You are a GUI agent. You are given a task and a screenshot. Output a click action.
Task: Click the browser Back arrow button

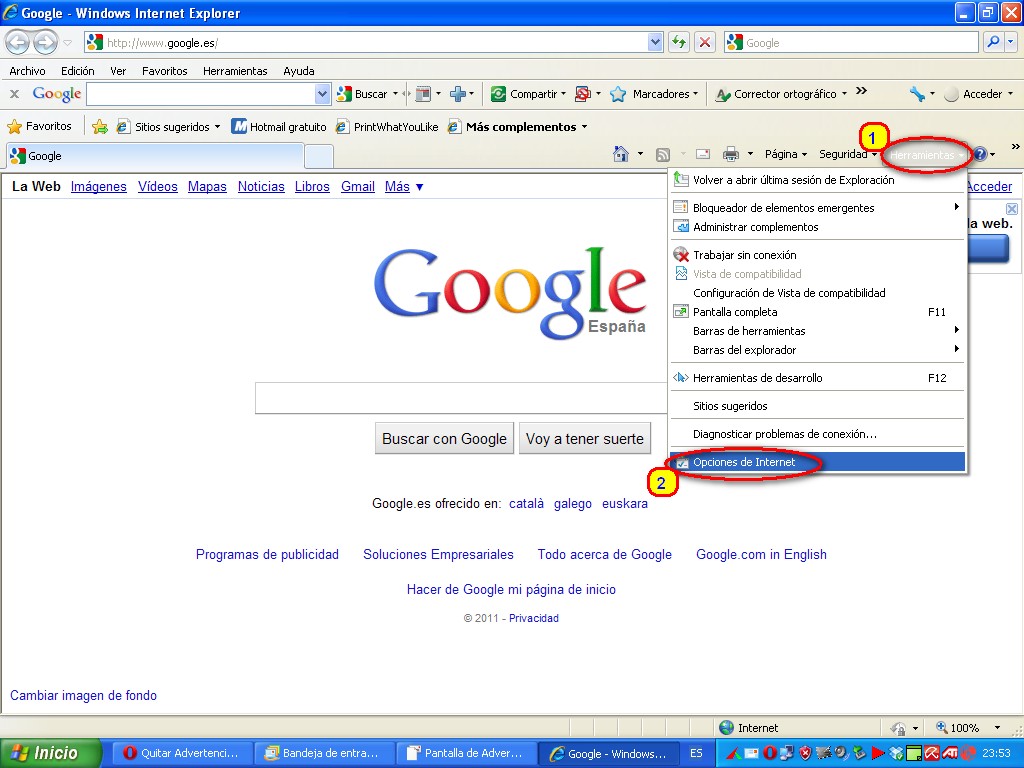(18, 42)
